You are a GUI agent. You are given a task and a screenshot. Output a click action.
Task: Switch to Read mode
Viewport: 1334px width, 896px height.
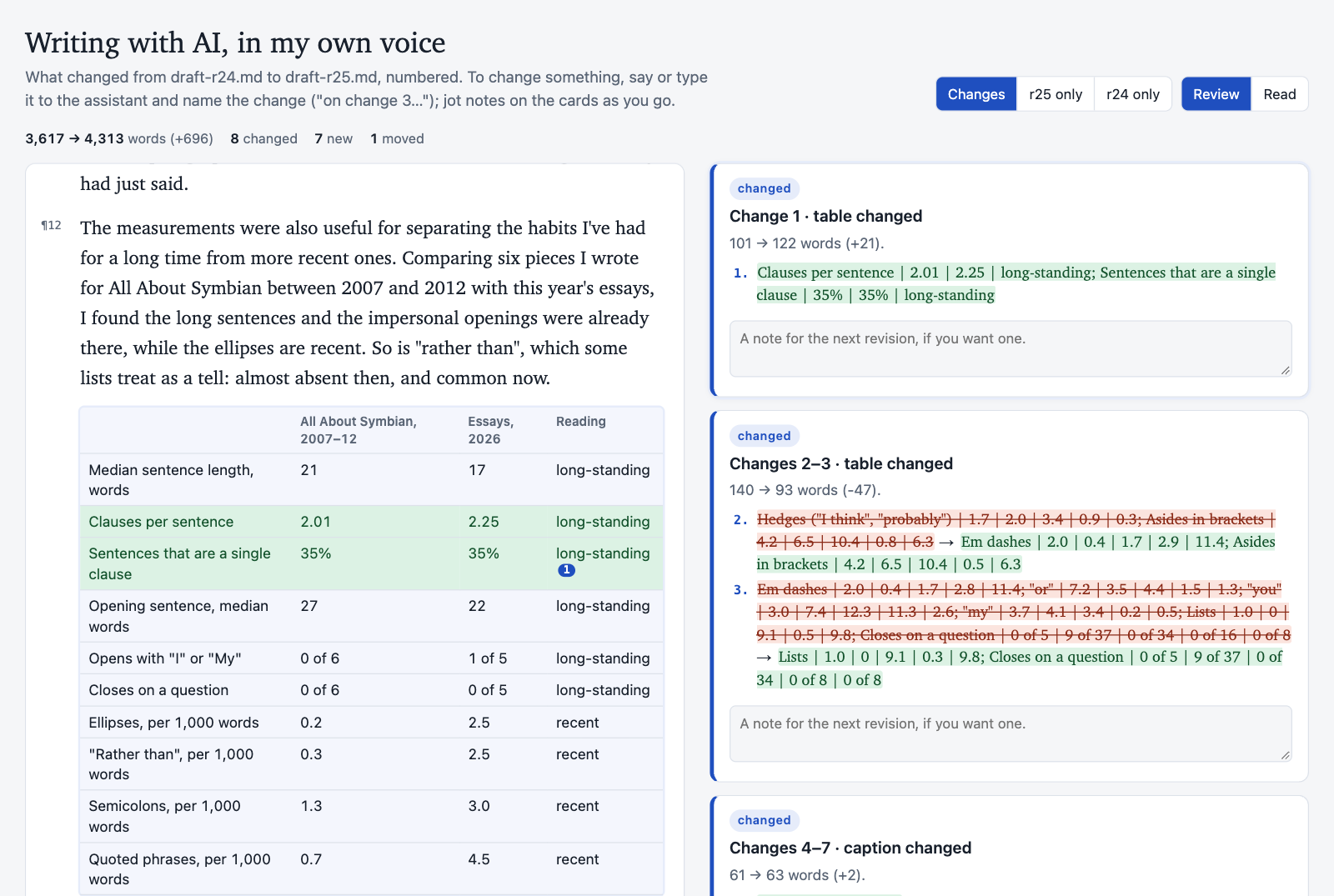tap(1280, 94)
